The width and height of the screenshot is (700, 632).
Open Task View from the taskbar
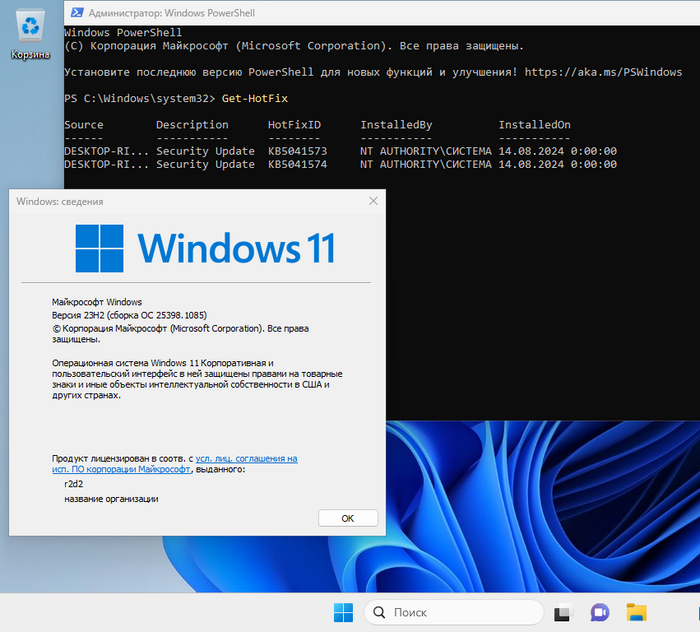[562, 612]
